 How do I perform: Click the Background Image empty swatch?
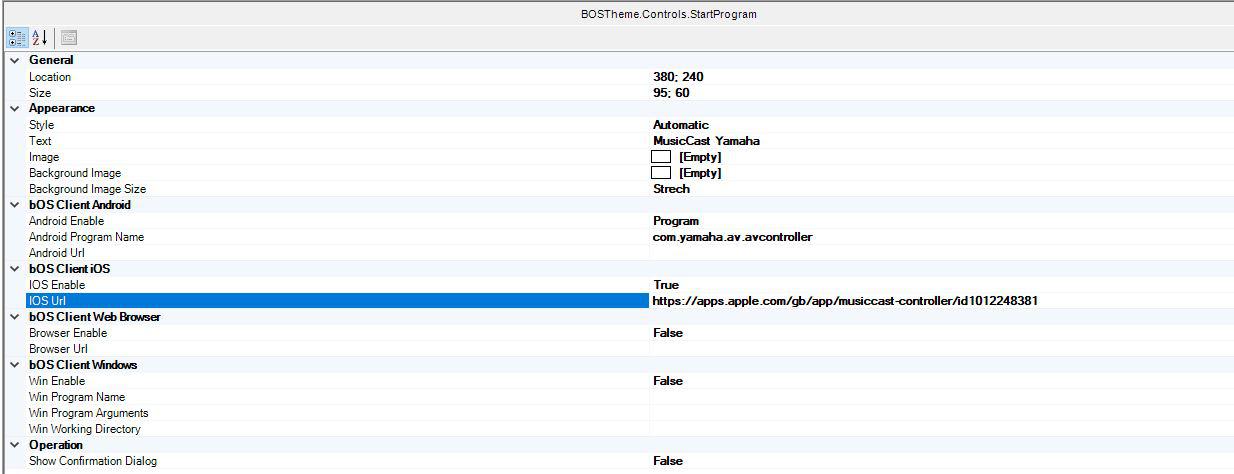coord(661,173)
